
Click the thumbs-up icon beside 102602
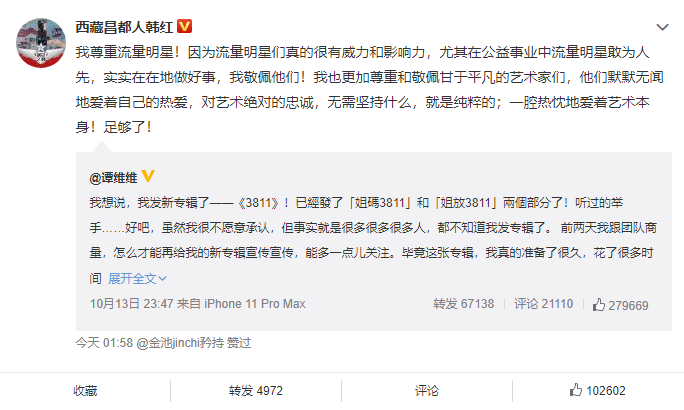click(x=576, y=390)
